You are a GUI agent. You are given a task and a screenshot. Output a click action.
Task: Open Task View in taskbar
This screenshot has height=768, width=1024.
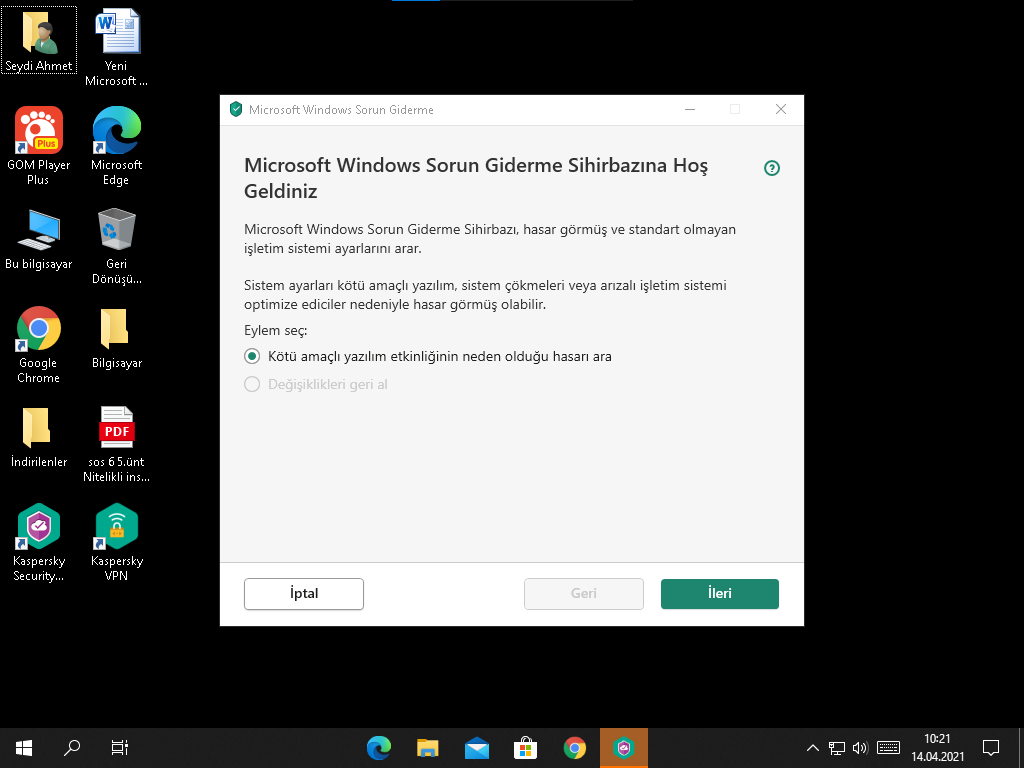(x=120, y=748)
